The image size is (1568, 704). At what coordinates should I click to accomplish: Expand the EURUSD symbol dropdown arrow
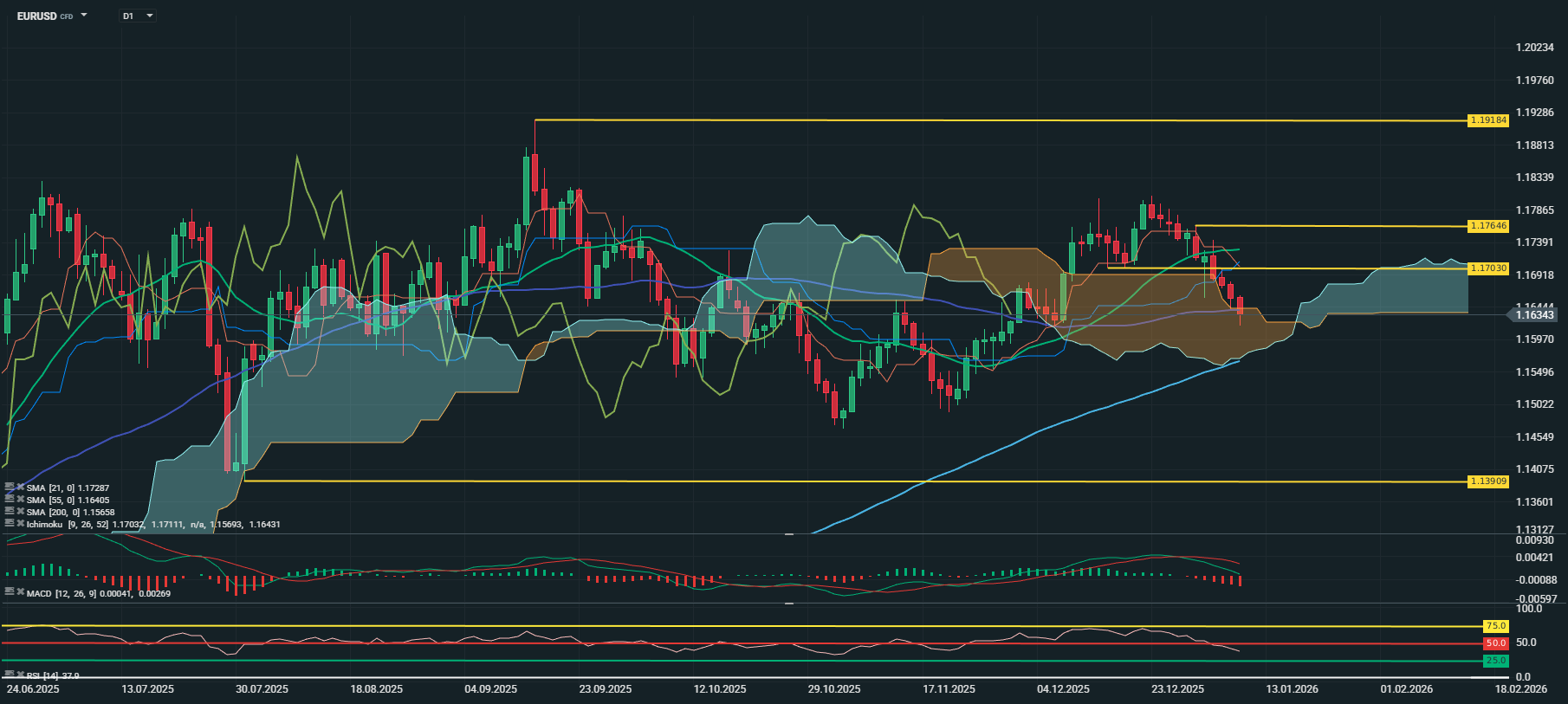(84, 16)
